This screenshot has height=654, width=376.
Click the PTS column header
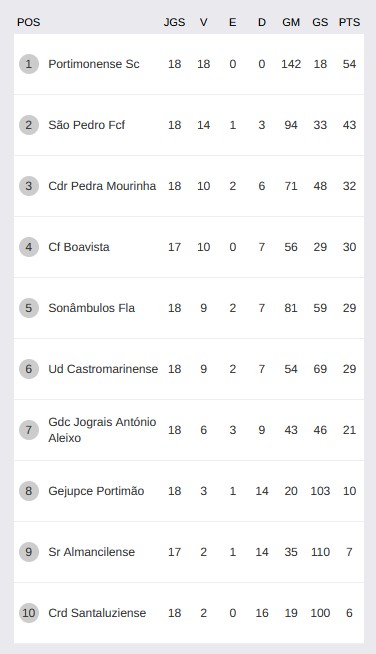pyautogui.click(x=349, y=22)
